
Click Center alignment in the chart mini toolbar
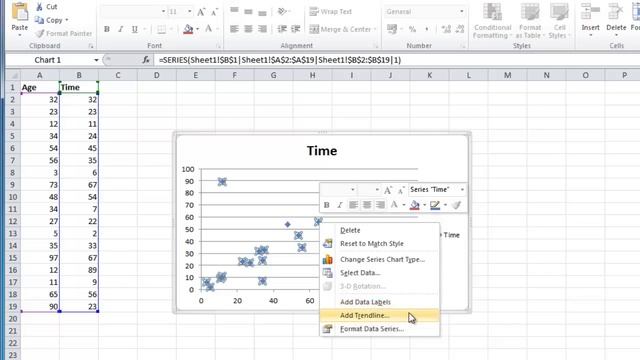click(367, 205)
